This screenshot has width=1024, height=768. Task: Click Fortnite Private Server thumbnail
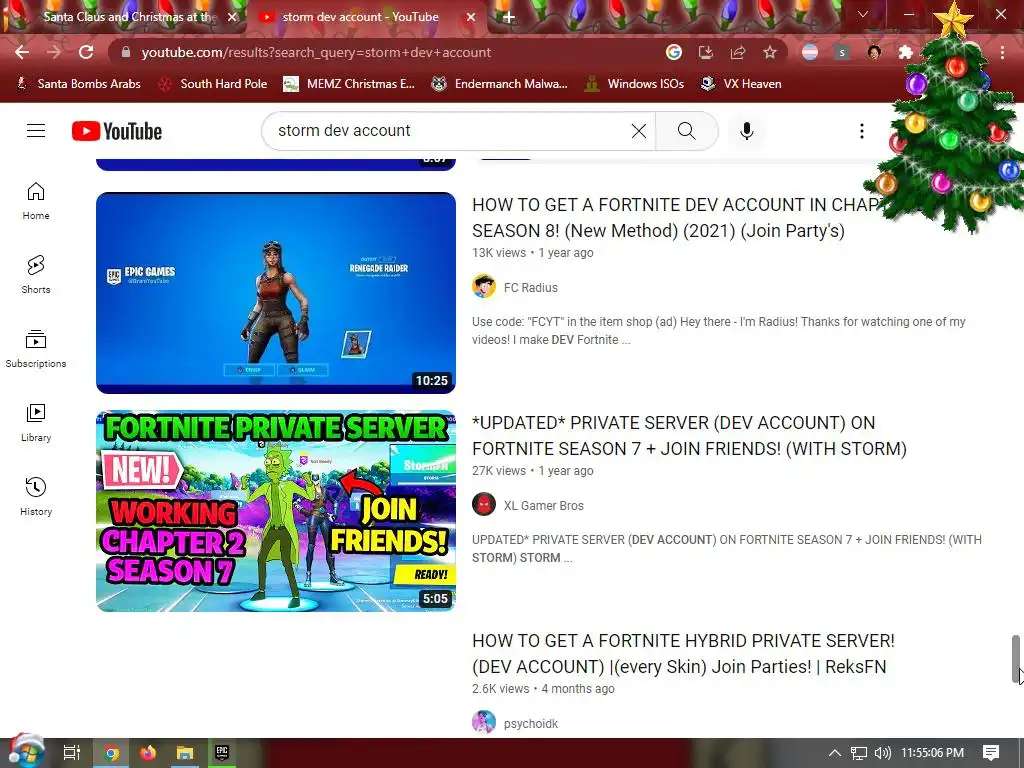pyautogui.click(x=276, y=511)
